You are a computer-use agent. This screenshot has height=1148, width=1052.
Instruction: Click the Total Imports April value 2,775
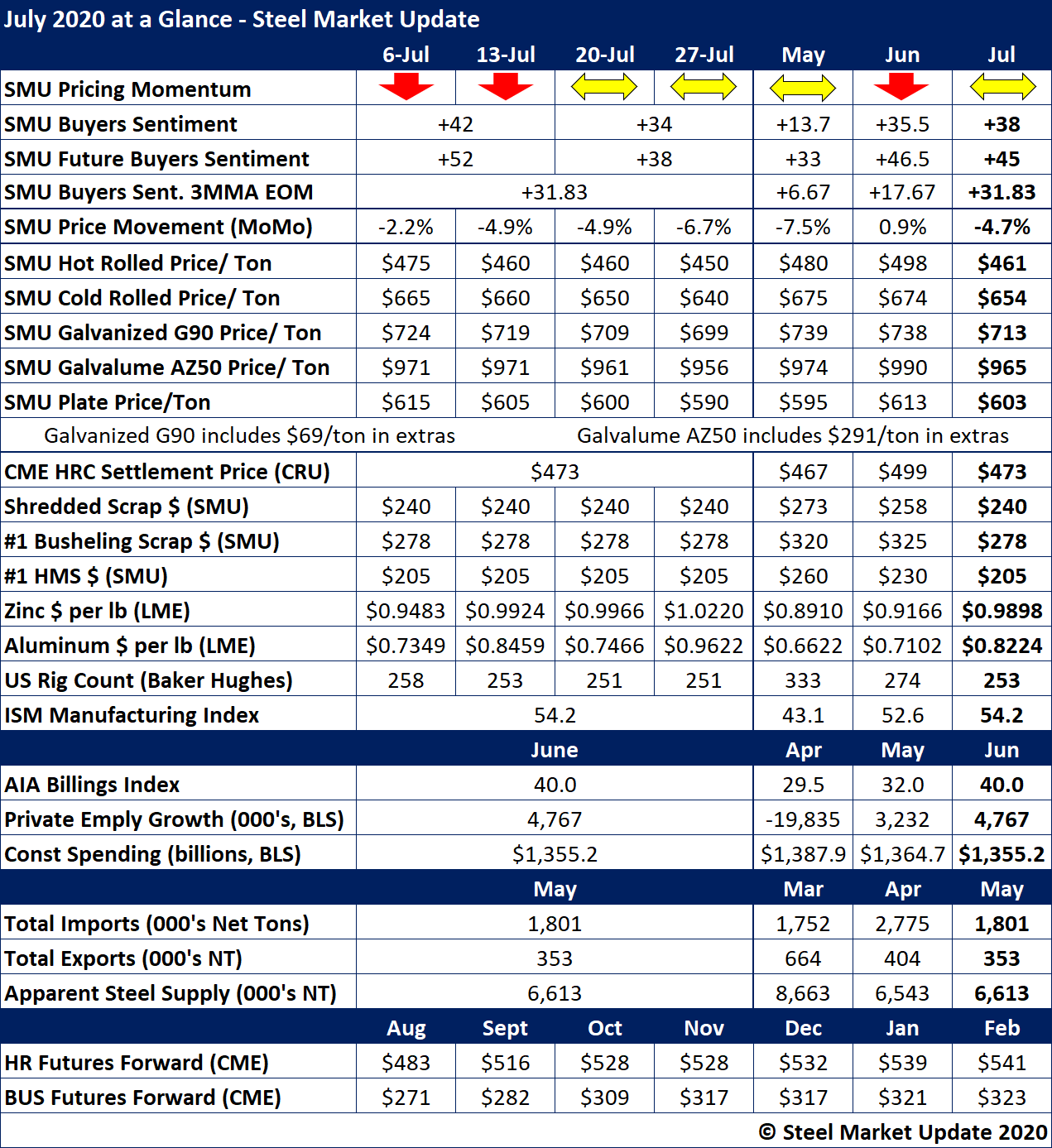click(x=902, y=924)
